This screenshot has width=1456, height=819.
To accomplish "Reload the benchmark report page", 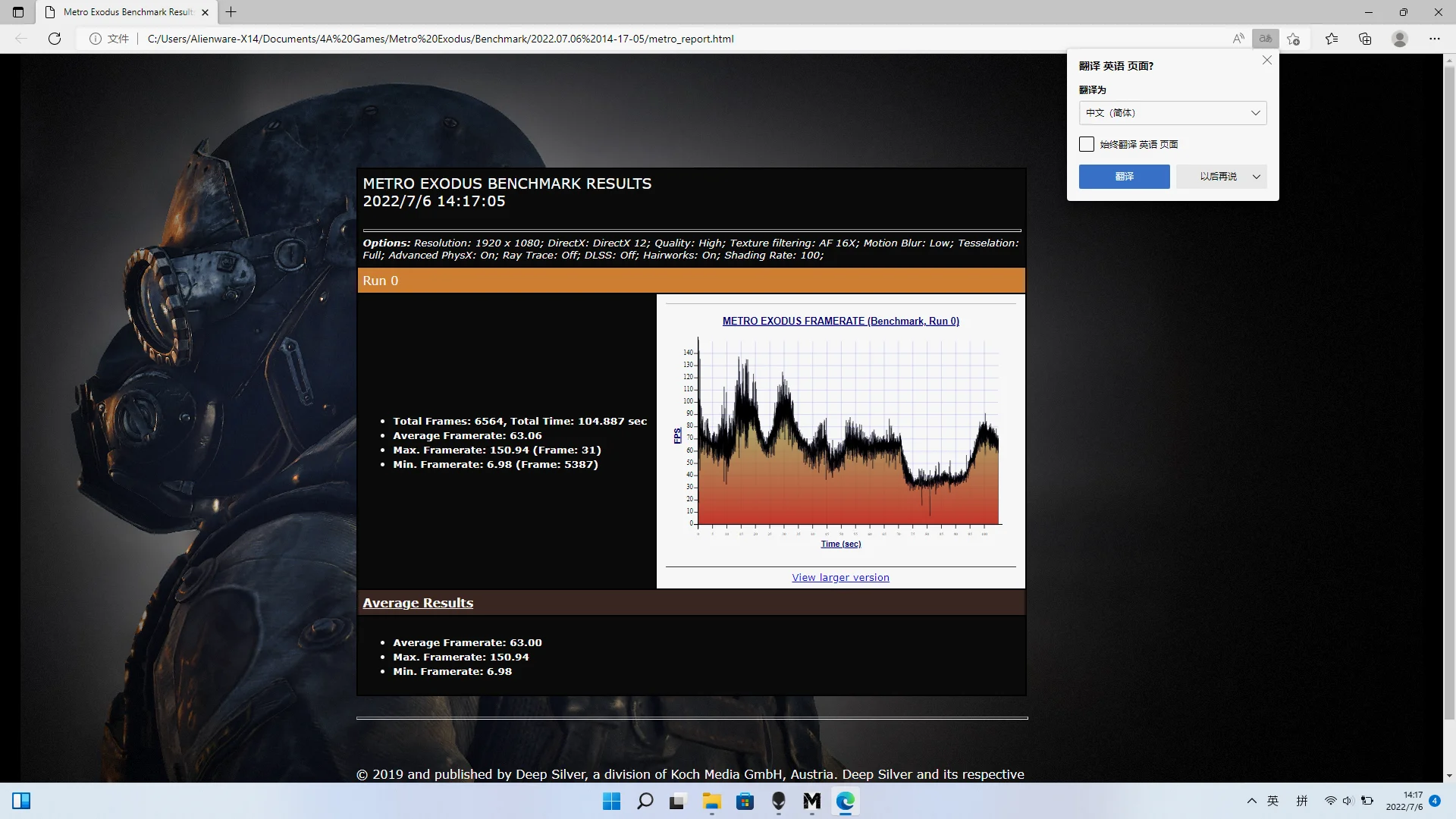I will click(55, 39).
